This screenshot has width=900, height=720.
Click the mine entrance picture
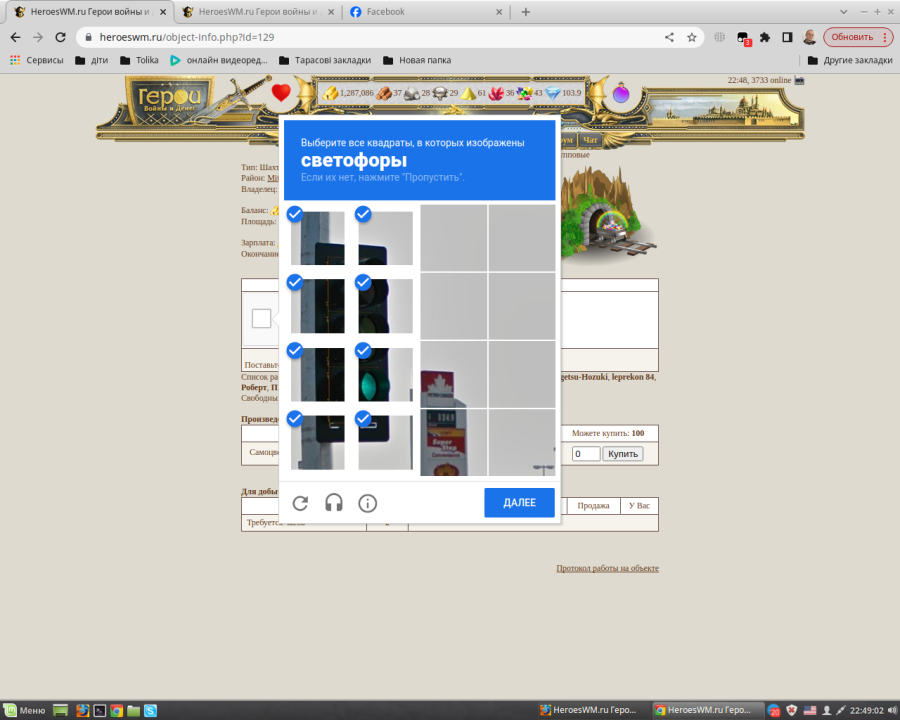click(610, 216)
